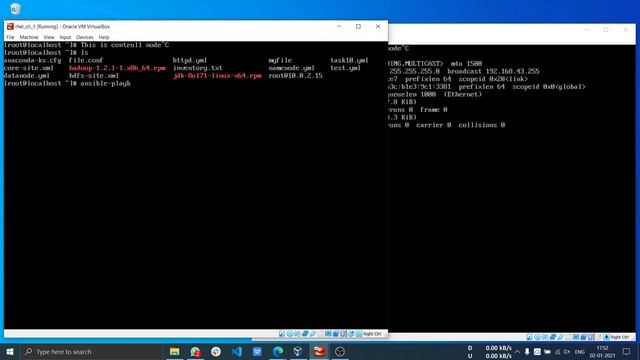
Task: Show hidden system tray icons chevron
Action: [x=518, y=351]
